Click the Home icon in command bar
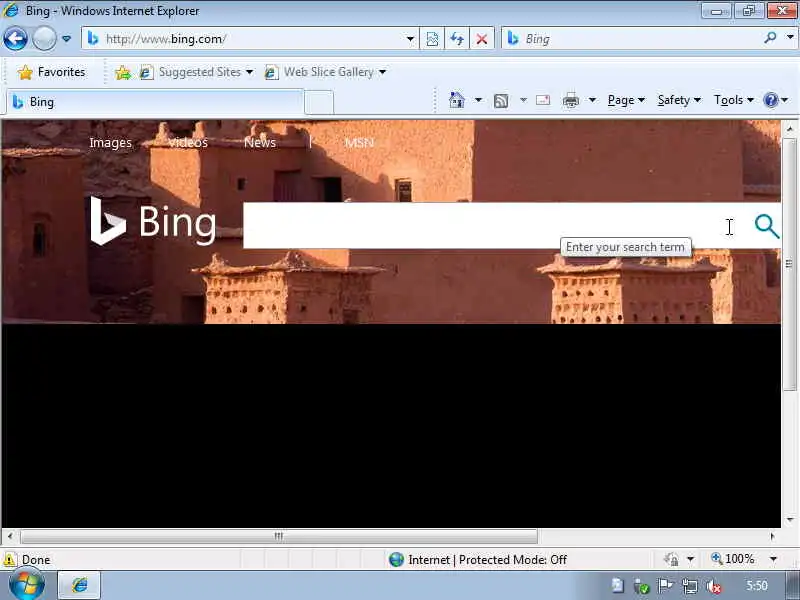 (457, 100)
